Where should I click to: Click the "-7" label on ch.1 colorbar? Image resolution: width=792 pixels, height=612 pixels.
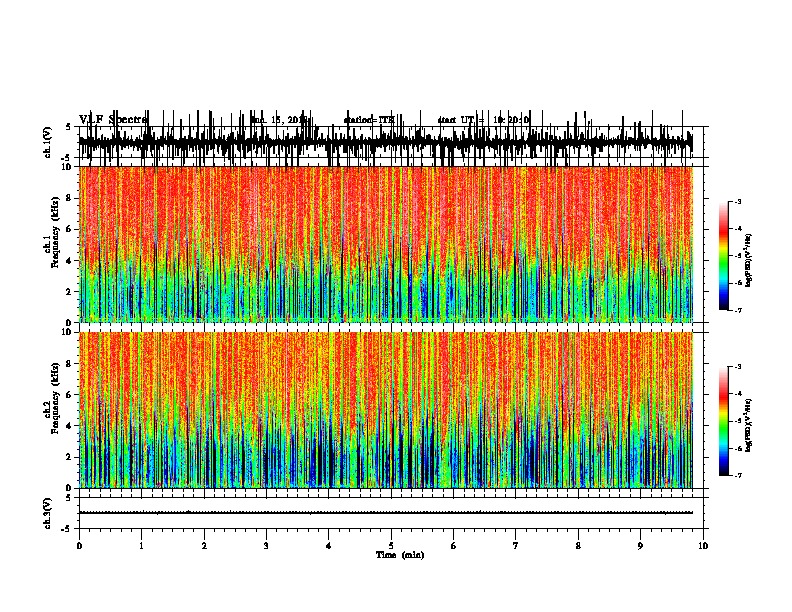click(738, 310)
